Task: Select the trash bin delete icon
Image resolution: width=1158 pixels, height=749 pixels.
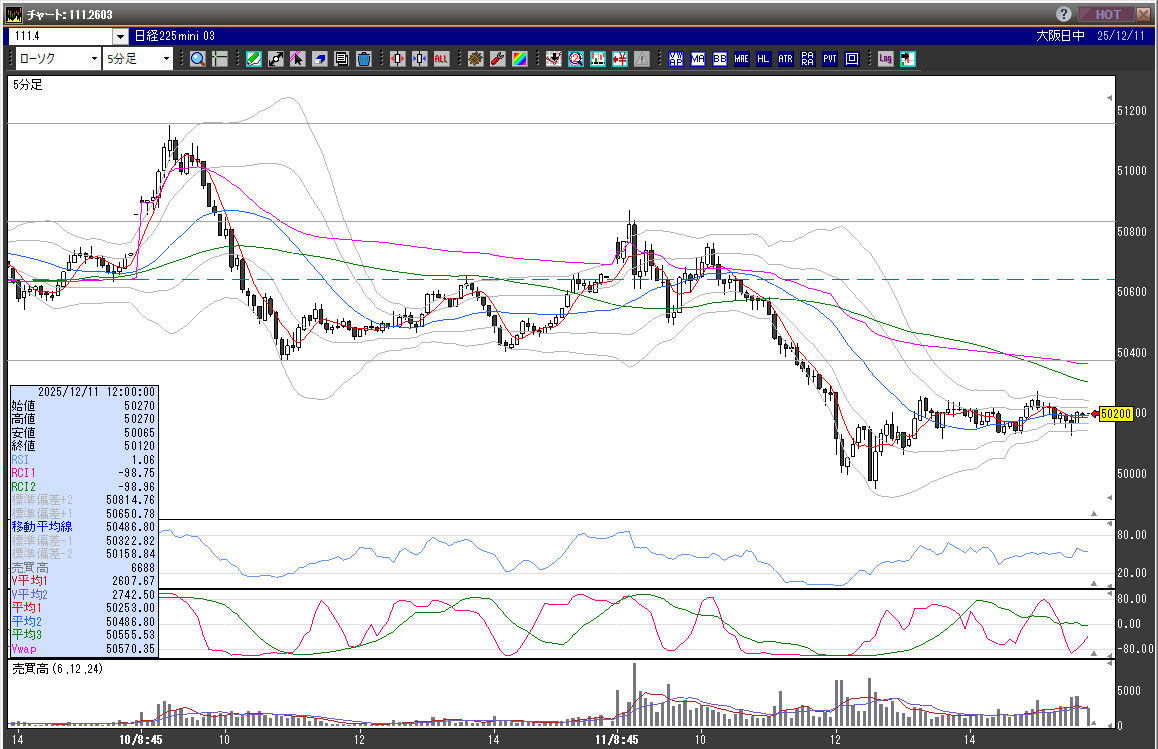Action: pos(364,59)
